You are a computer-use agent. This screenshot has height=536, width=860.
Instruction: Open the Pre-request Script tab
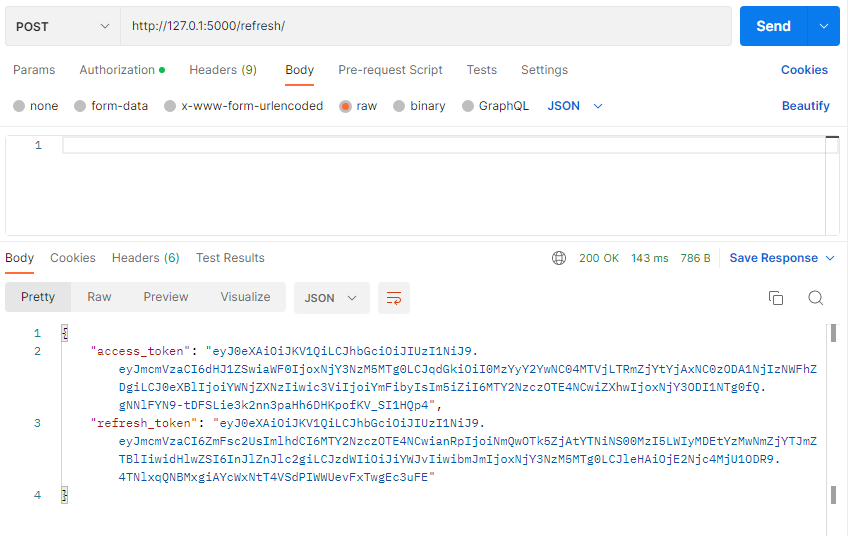tap(390, 70)
